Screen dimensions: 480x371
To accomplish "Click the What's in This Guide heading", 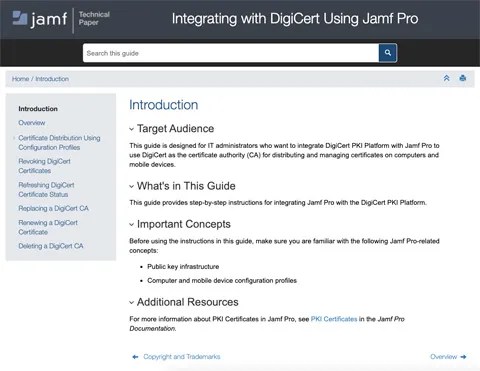I will point(186,186).
